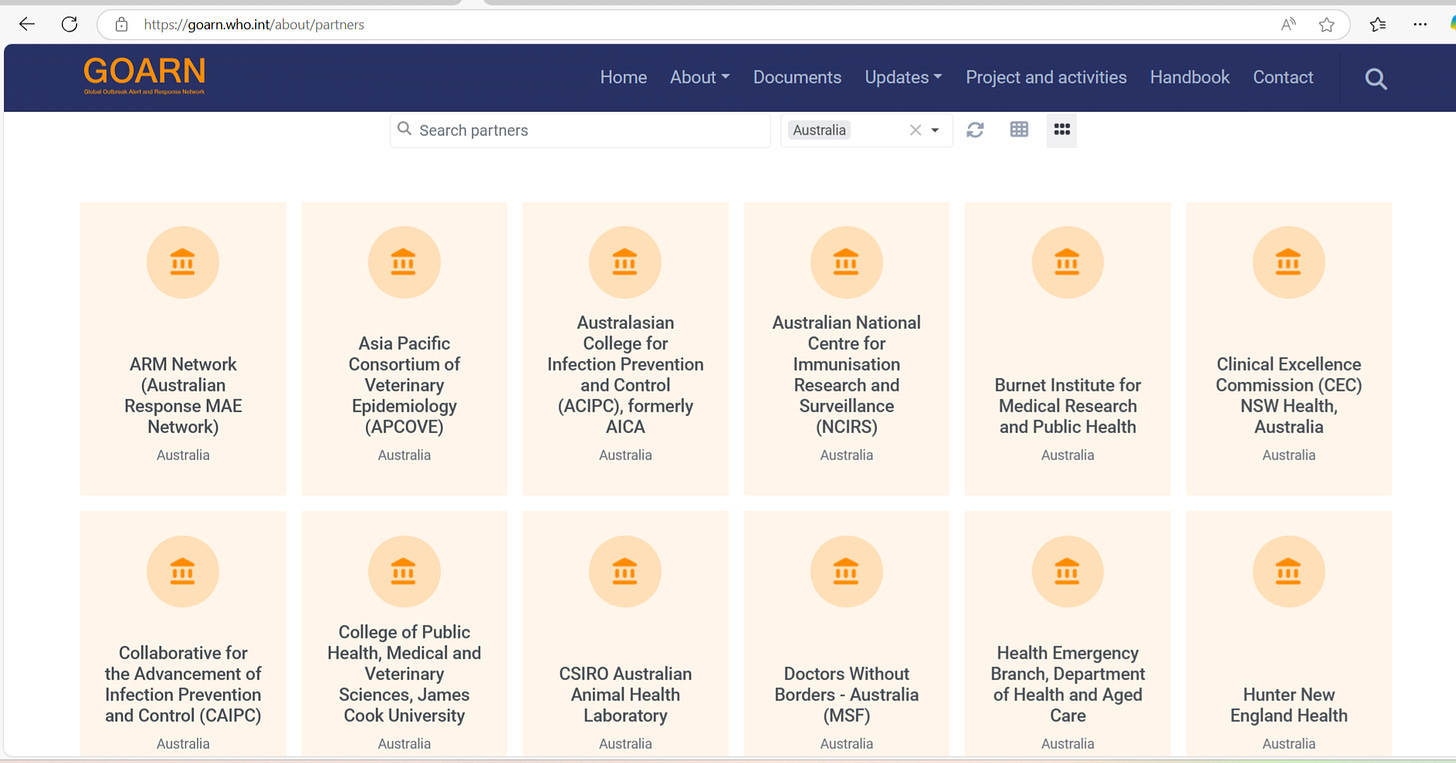Viewport: 1456px width, 763px height.
Task: Open Hunter New England Health title
Action: [x=1289, y=705]
